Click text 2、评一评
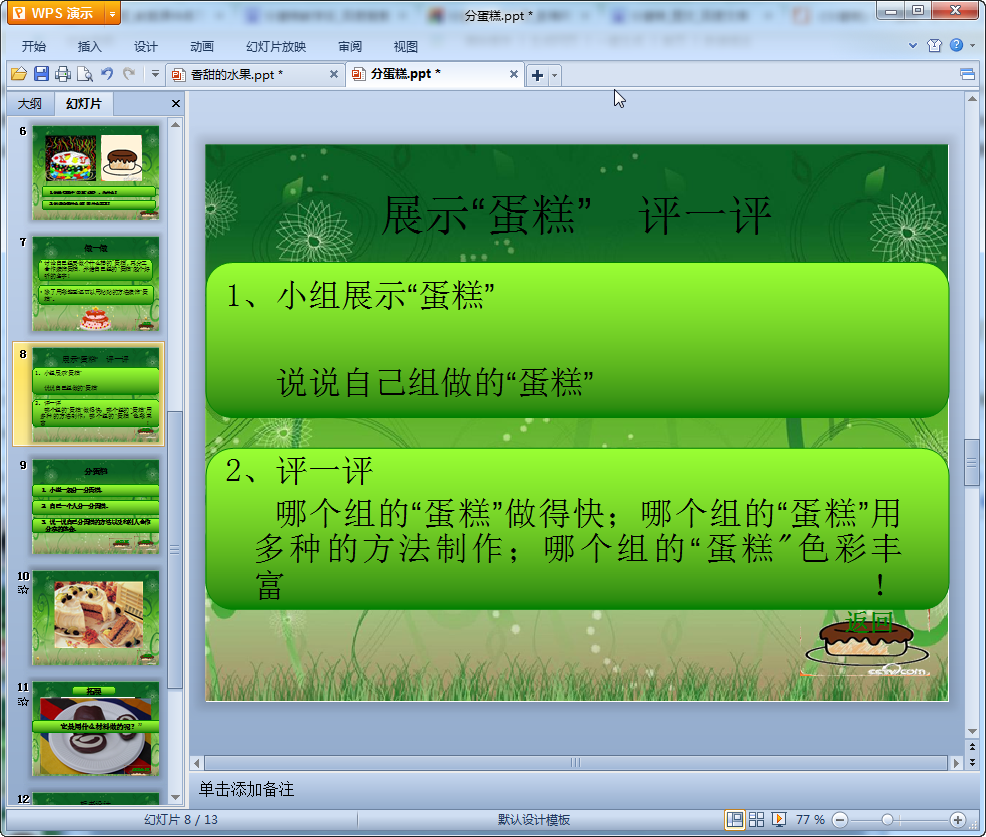 coord(299,470)
